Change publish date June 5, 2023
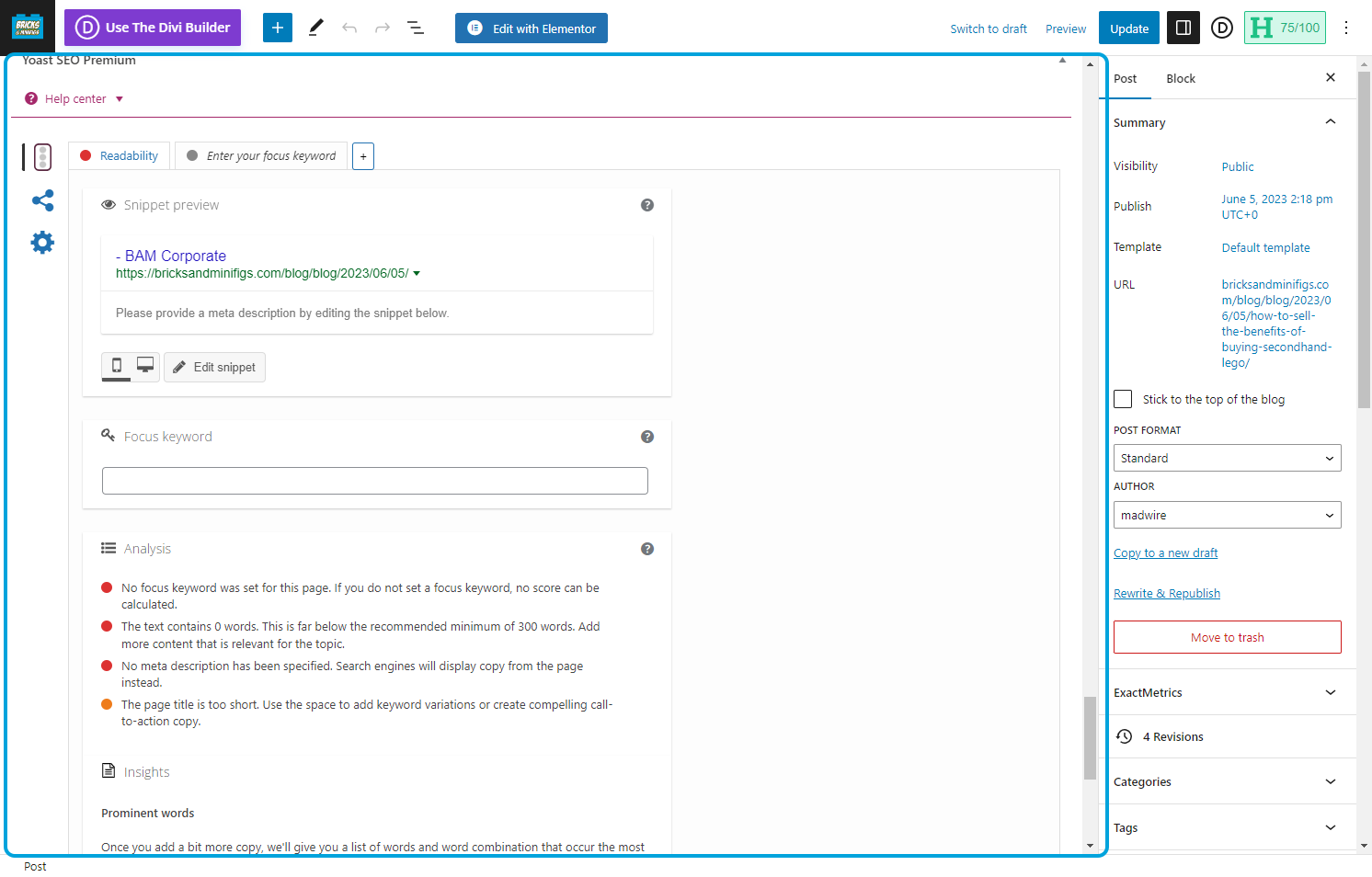The image size is (1372, 877). (x=1276, y=206)
